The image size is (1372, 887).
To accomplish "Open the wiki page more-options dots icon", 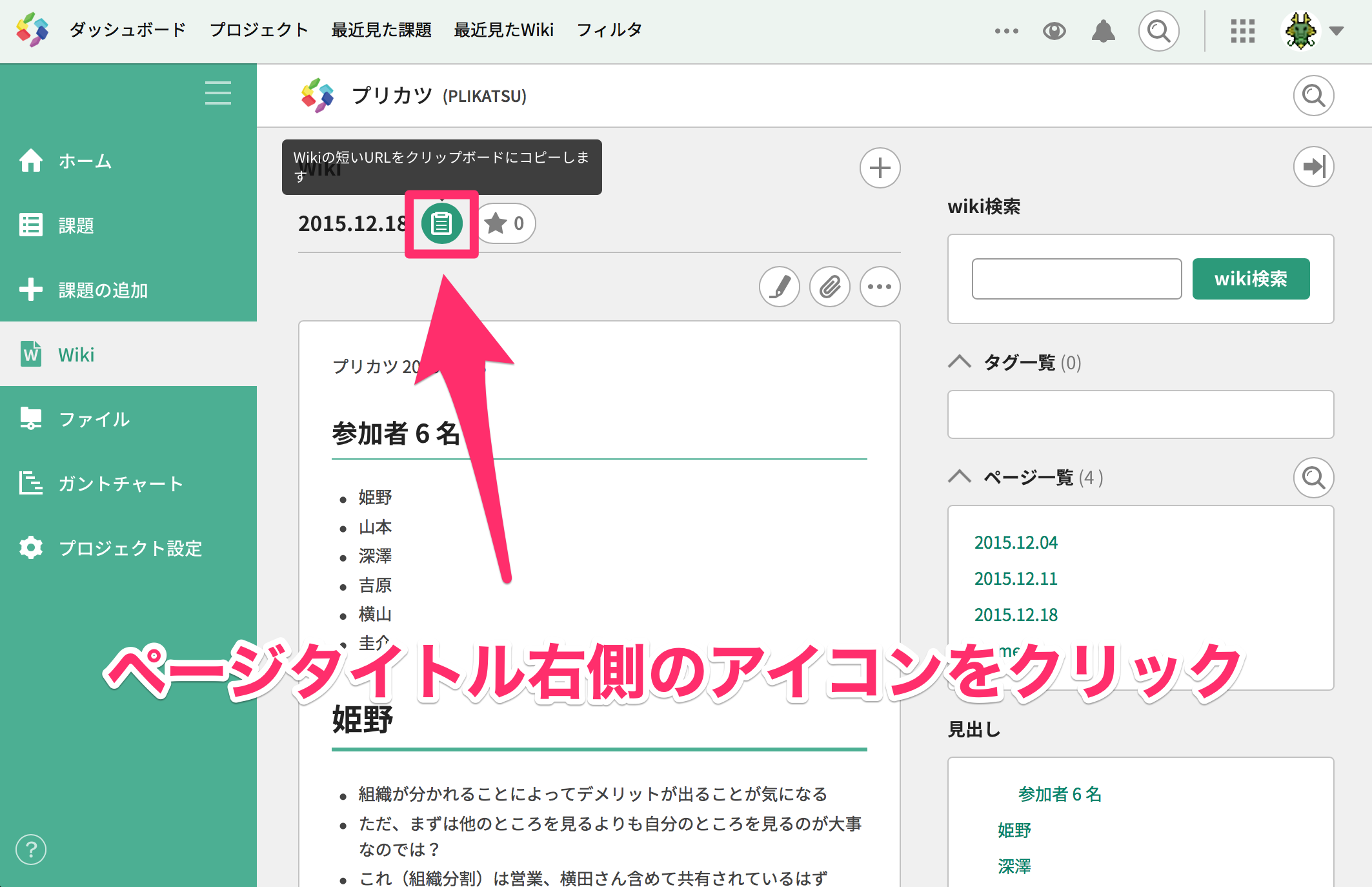I will (x=880, y=287).
